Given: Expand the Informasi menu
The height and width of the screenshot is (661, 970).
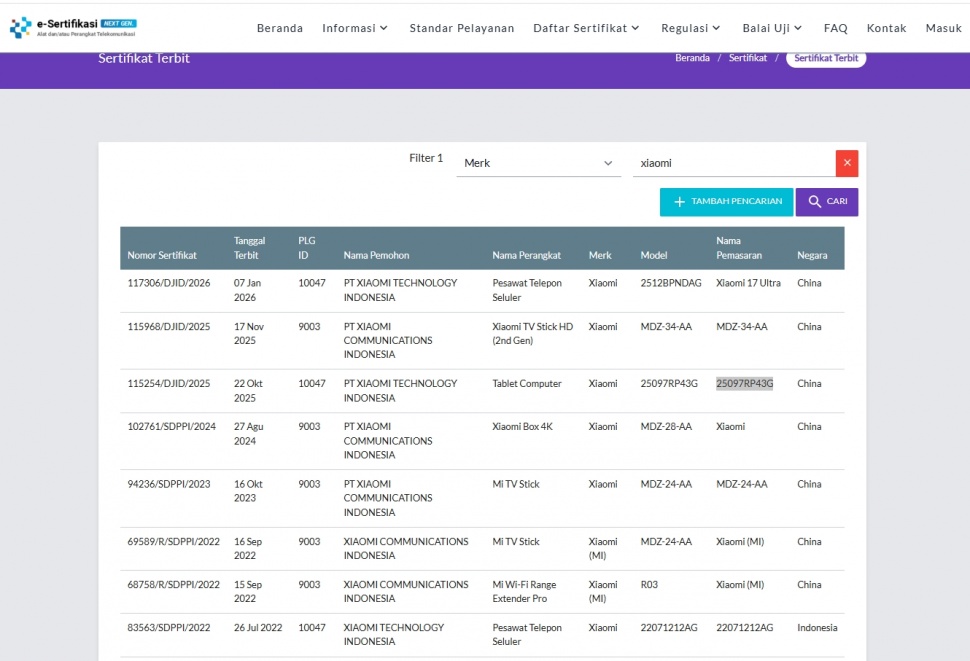Looking at the screenshot, I should click(x=355, y=28).
